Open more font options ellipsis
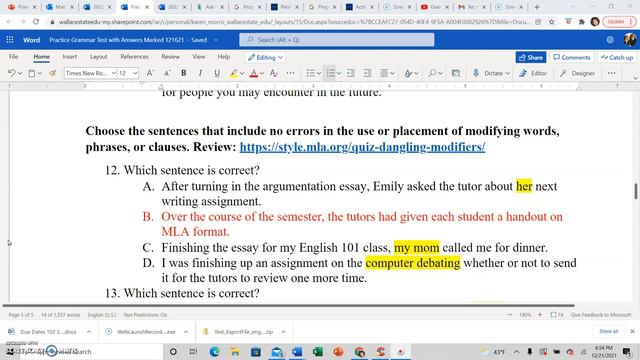The width and height of the screenshot is (640, 360). [x=290, y=73]
